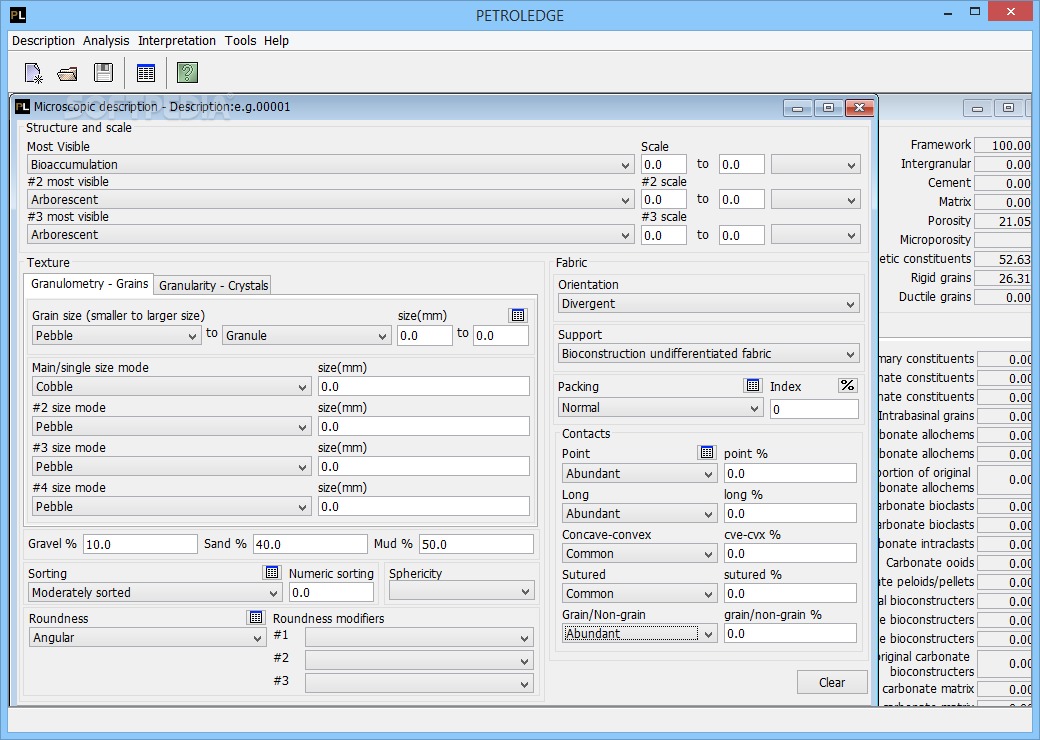
Task: Open the Packing Normal dropdown
Action: (x=661, y=408)
